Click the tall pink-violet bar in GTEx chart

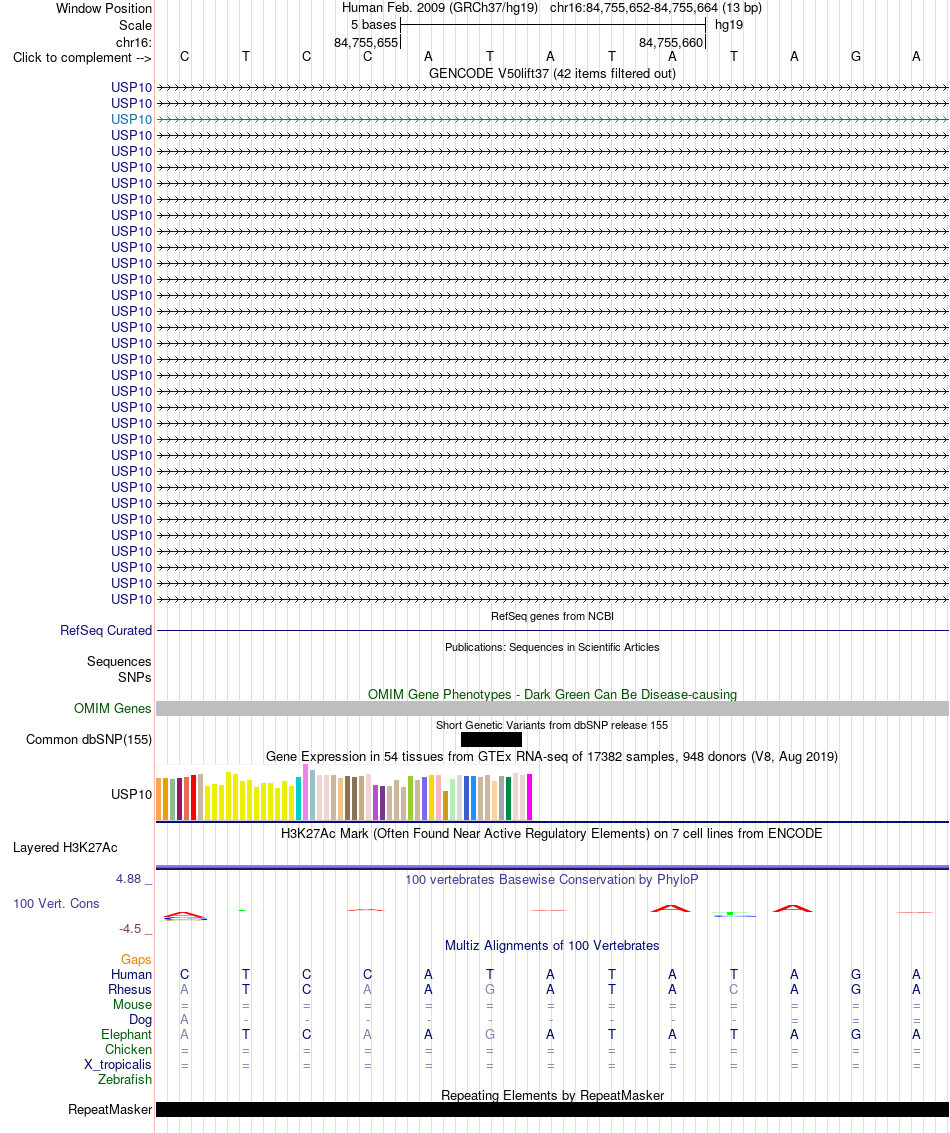(306, 792)
